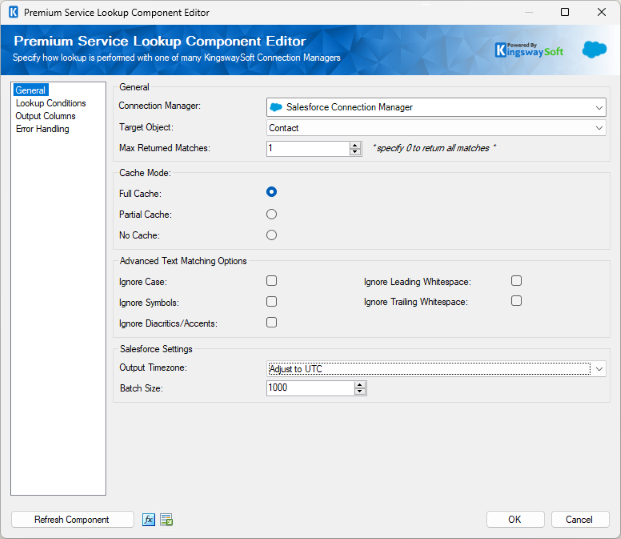Decrease Max Returned Matches value

(x=355, y=152)
